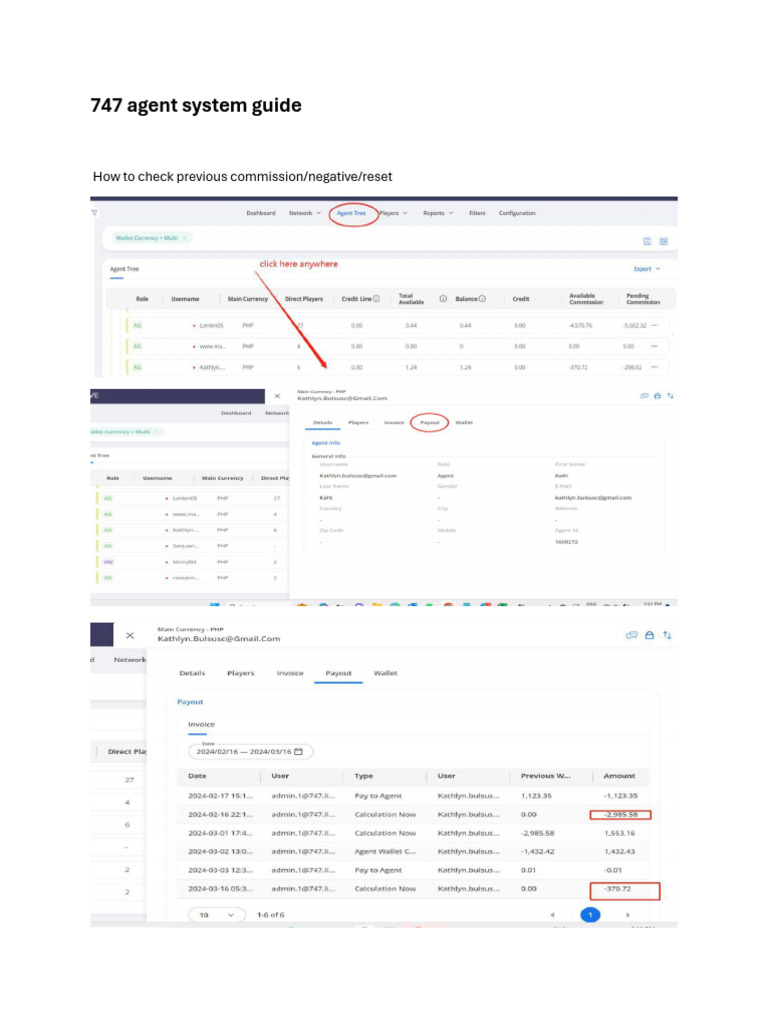The image size is (768, 1024).
Task: Click the message icon in the Agent Info details panel
Action: coord(645,396)
